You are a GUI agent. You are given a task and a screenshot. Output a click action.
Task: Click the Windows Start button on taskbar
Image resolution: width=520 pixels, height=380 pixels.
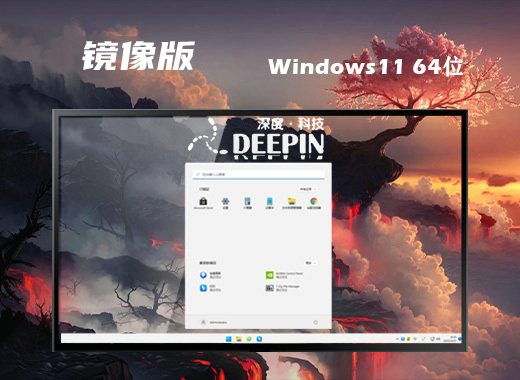[229, 339]
